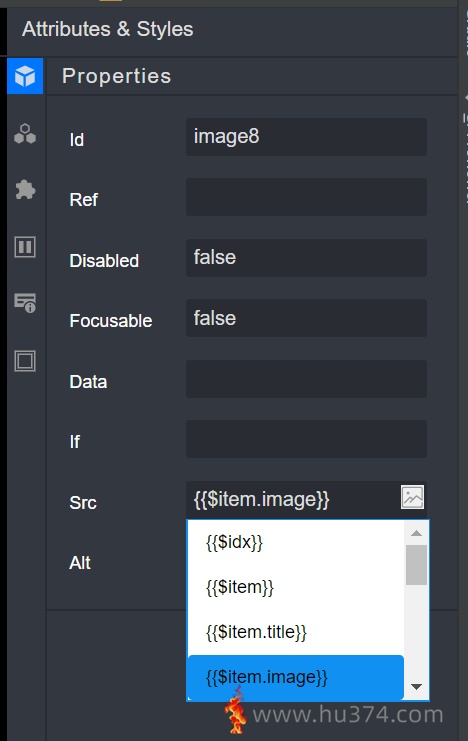Click the Src field with {{$item.image}}
Image resolution: width=468 pixels, height=741 pixels.
pos(292,500)
